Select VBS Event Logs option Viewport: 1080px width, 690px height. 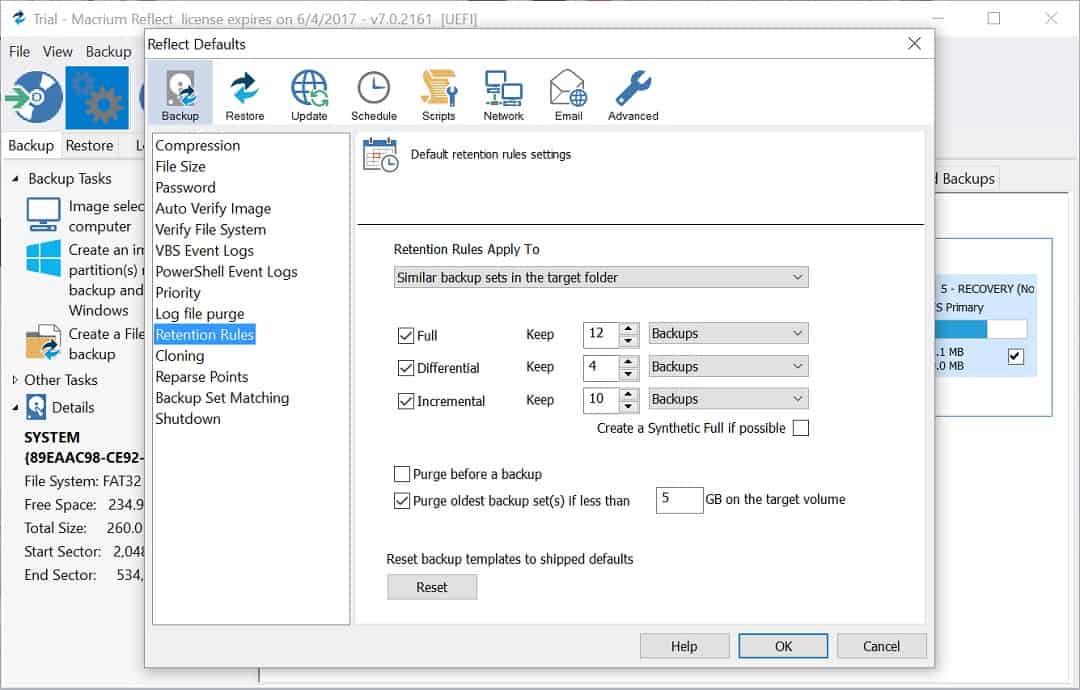pos(205,251)
